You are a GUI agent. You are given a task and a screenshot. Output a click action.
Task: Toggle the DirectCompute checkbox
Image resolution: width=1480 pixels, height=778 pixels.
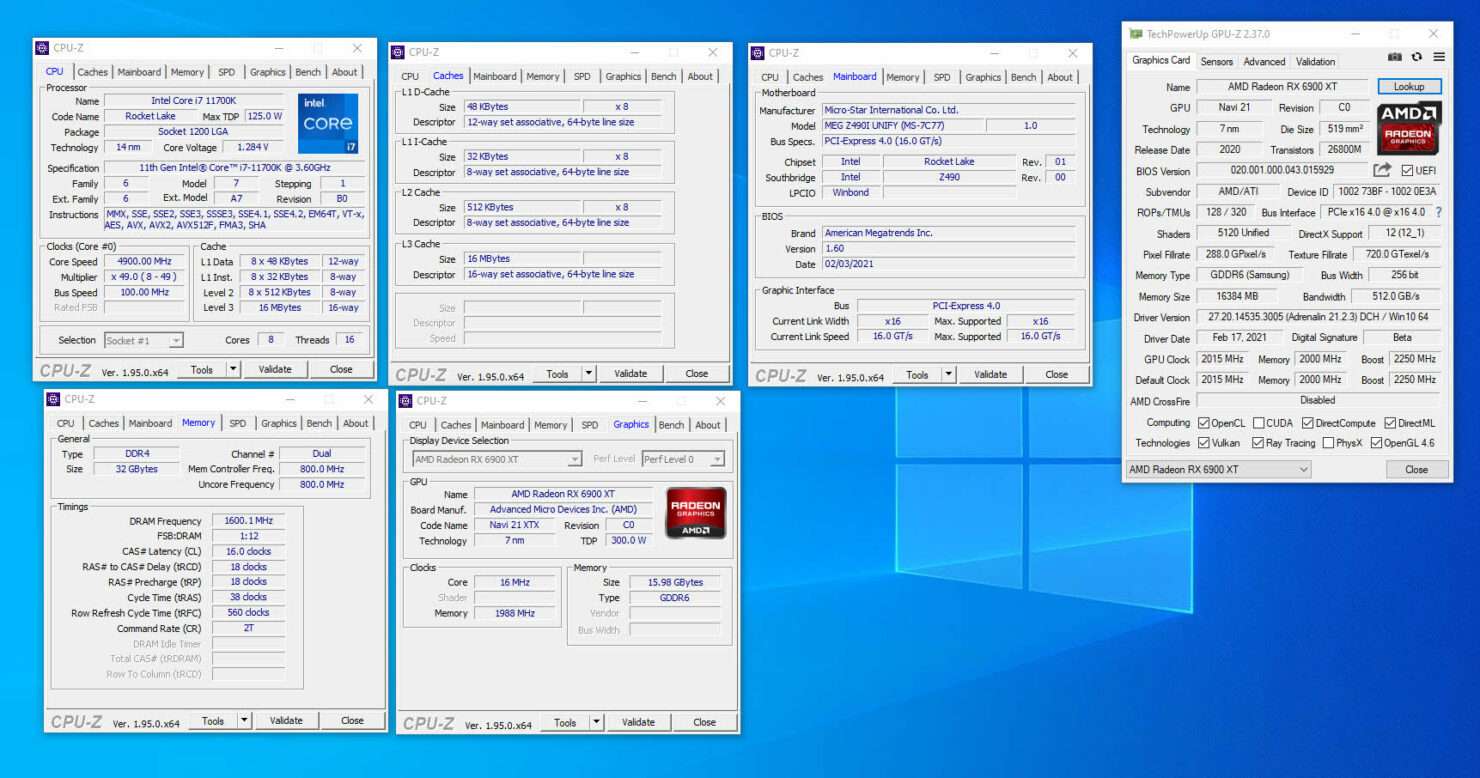point(1308,423)
